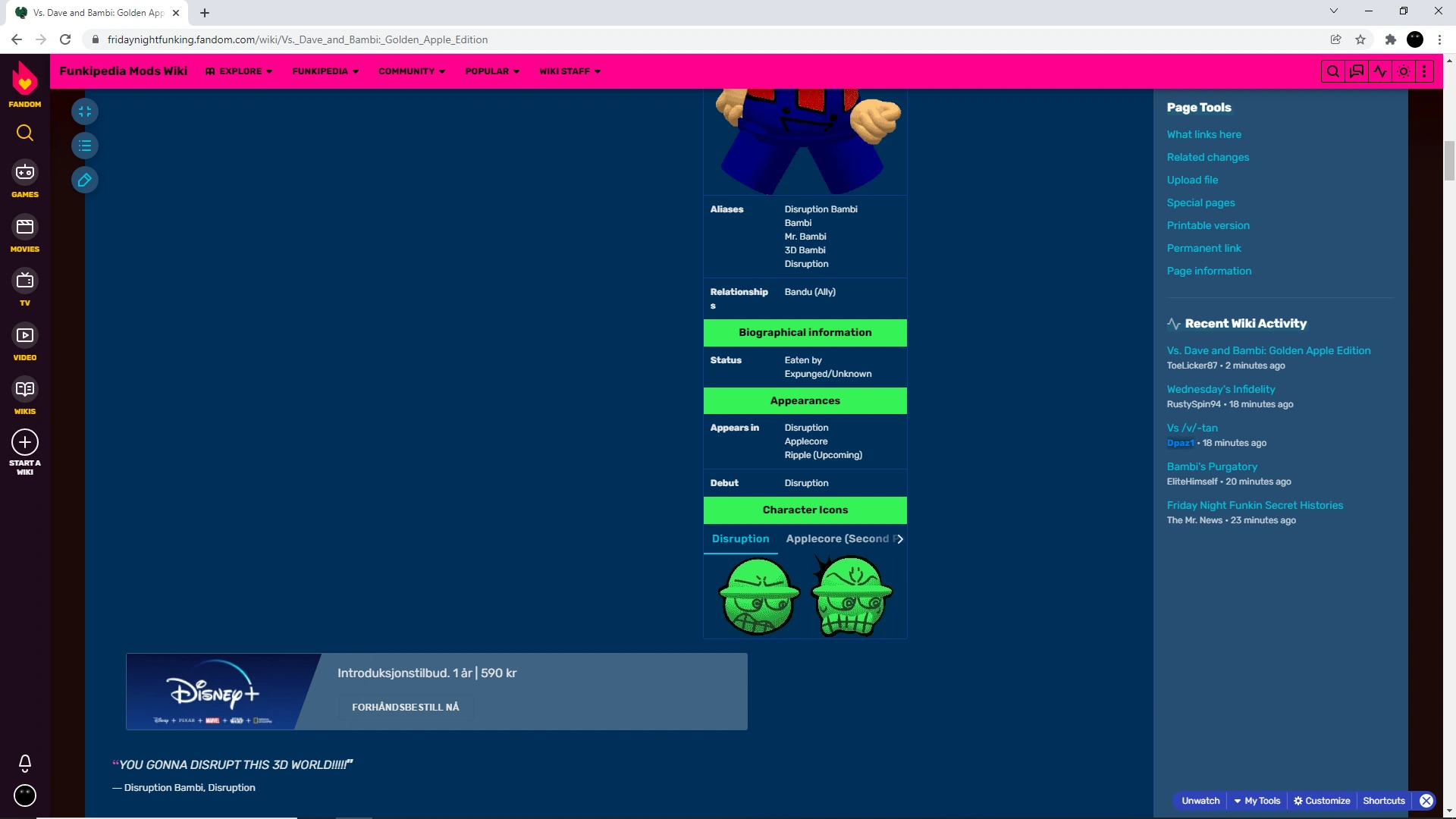Open the My Tools dropdown

click(x=1257, y=801)
